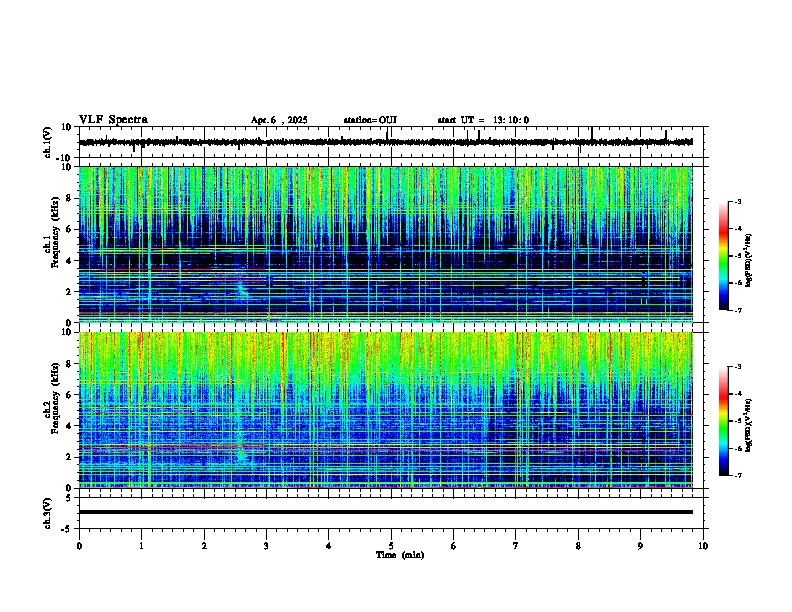Click the time axis tick label "3"
Screen dimensions: 792x612
(266, 546)
